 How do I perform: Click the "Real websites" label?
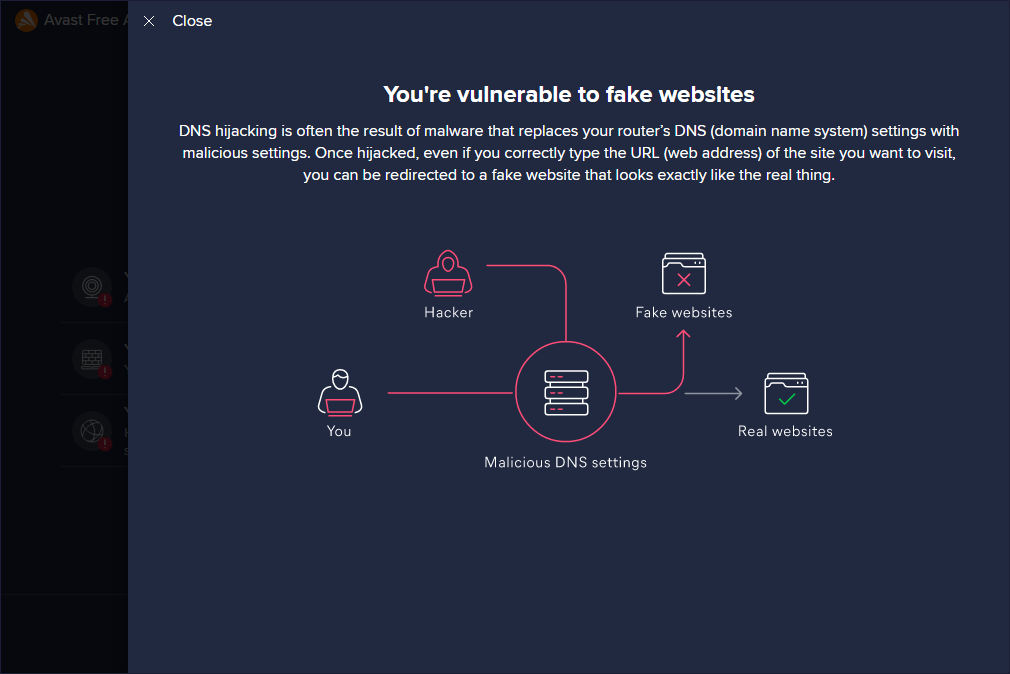[785, 431]
